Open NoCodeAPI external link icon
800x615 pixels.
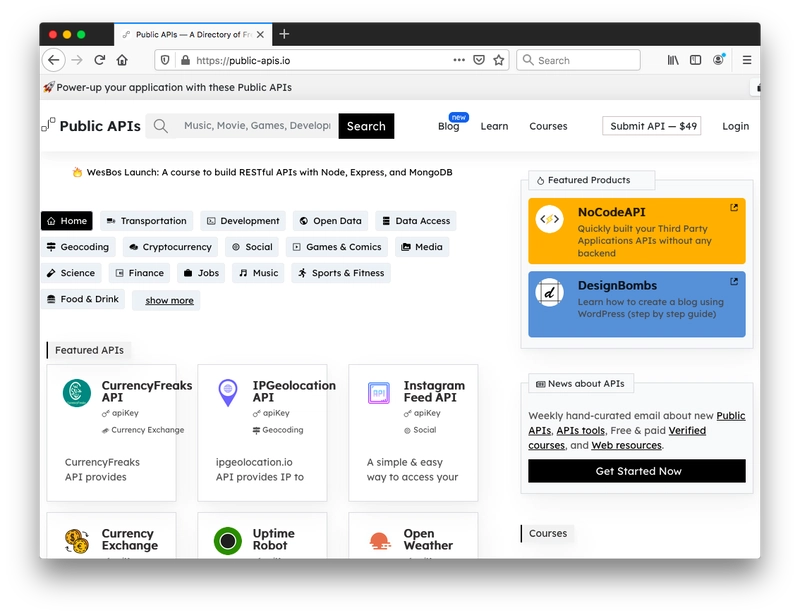[x=734, y=207]
